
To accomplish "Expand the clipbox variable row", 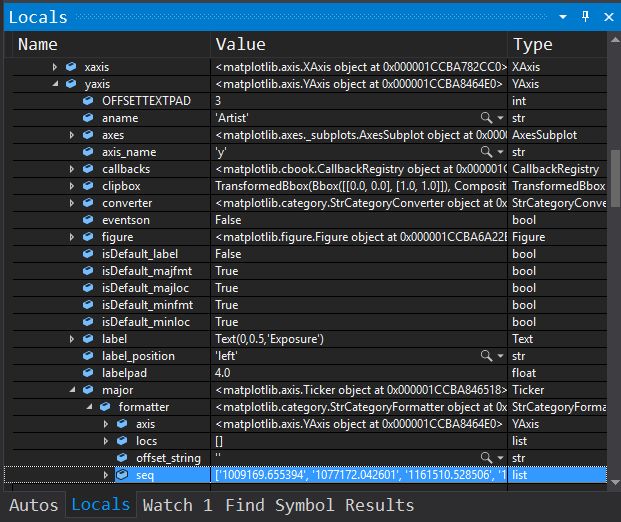I will click(x=72, y=186).
